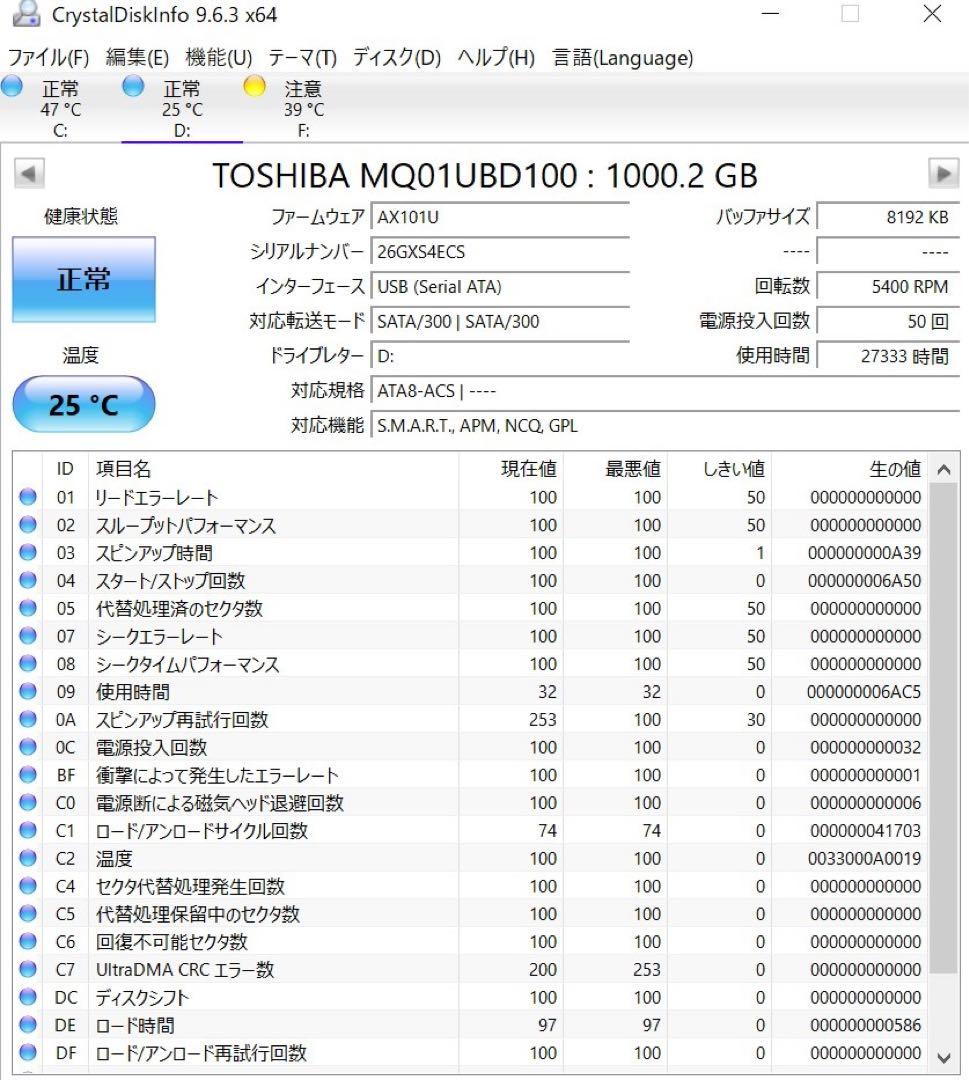Screen dimensions: 969x1080
Task: Click the しきい値 column header
Action: (719, 468)
